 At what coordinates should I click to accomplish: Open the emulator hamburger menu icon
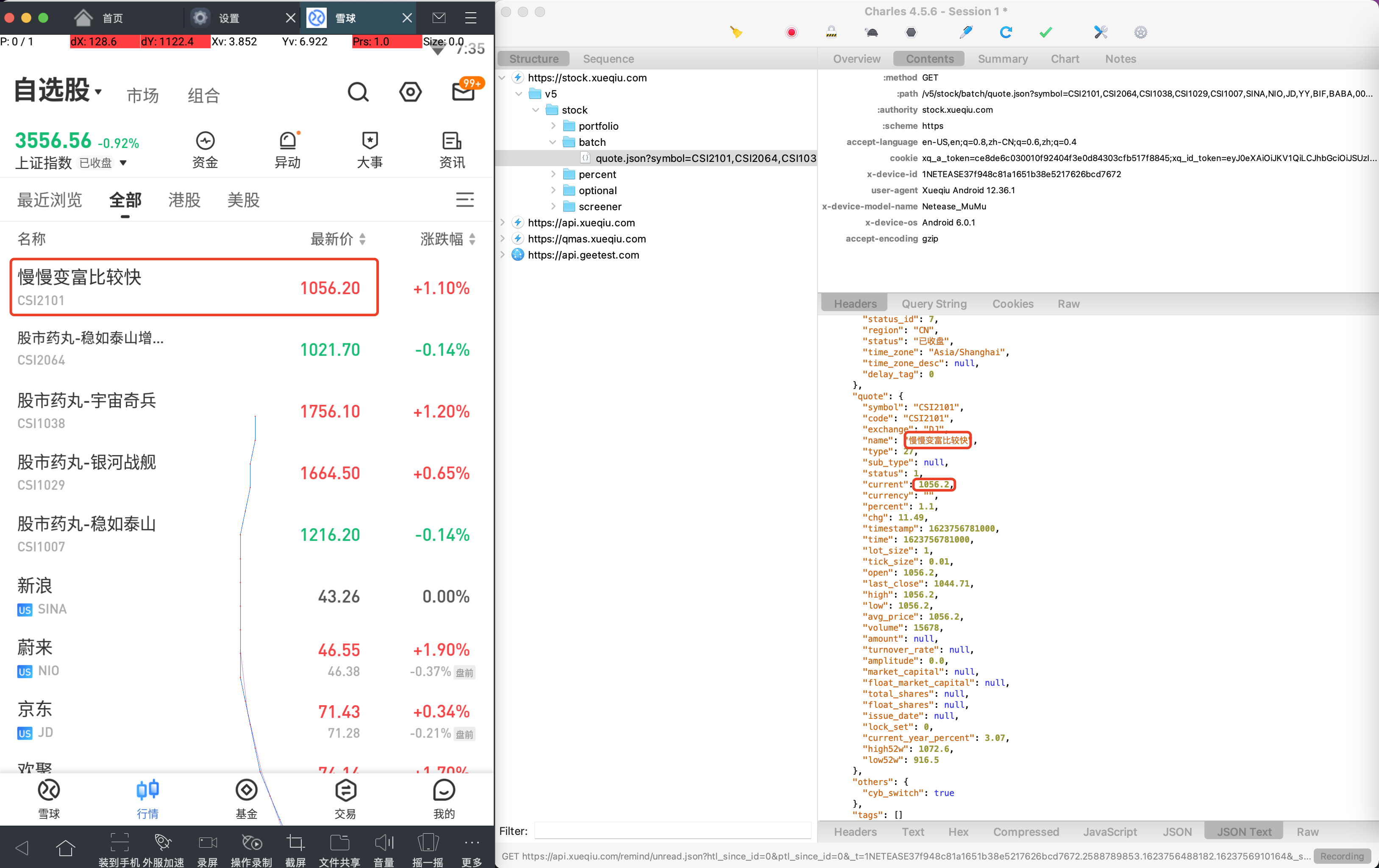[471, 18]
